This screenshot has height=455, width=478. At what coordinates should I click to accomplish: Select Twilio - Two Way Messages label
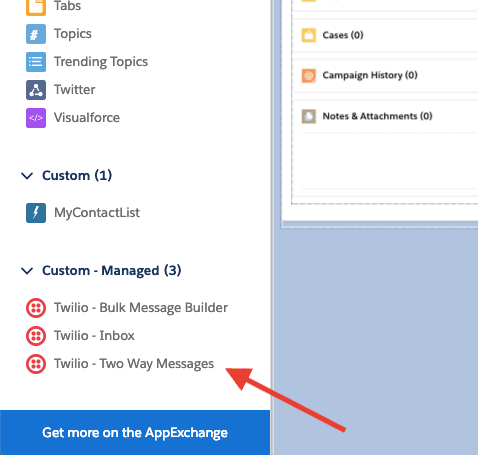click(134, 364)
